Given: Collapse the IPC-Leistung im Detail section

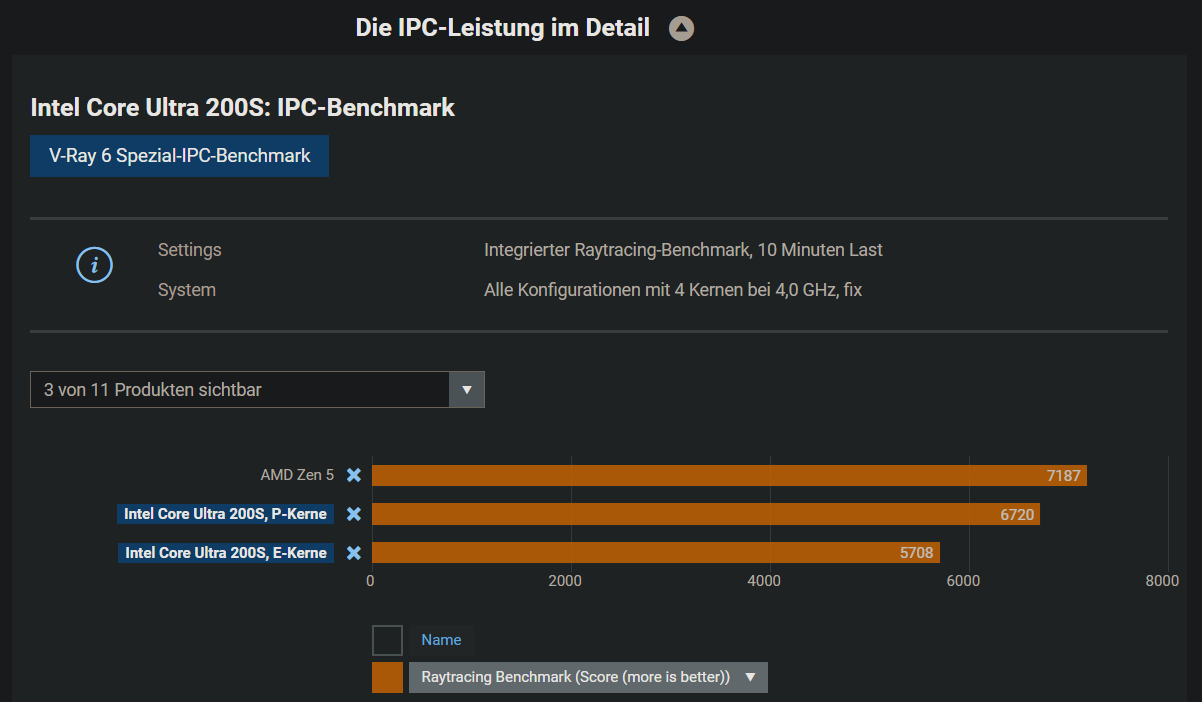Looking at the screenshot, I should 681,29.
